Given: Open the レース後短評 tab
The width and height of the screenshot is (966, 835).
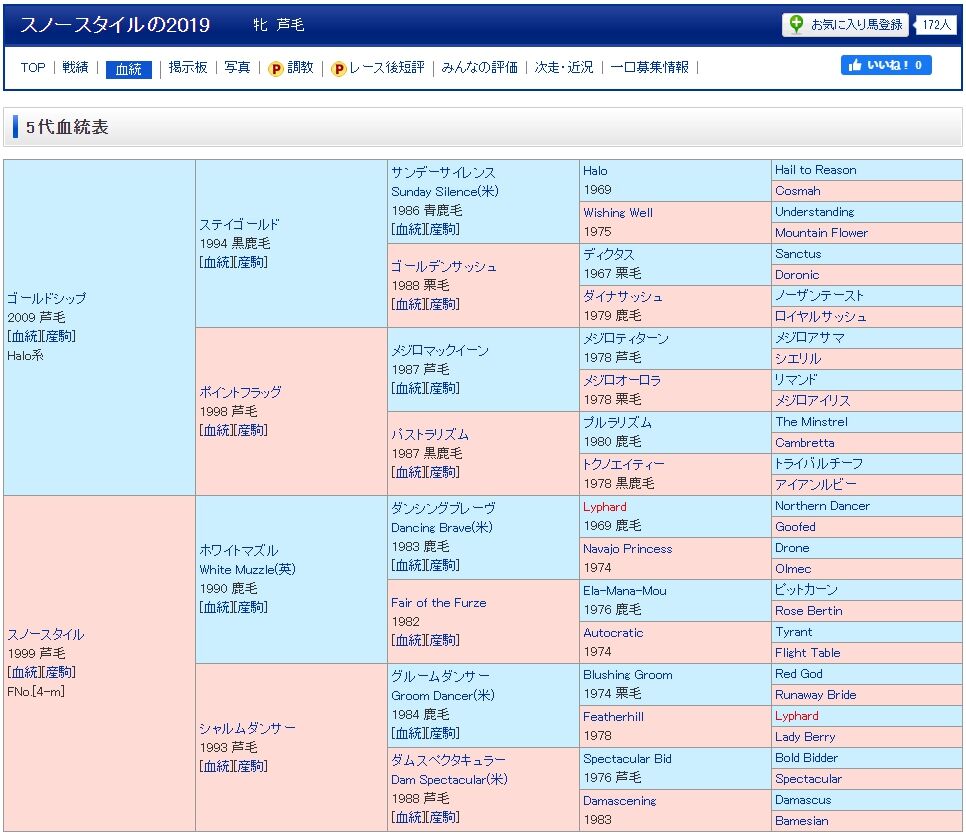Looking at the screenshot, I should (x=386, y=67).
